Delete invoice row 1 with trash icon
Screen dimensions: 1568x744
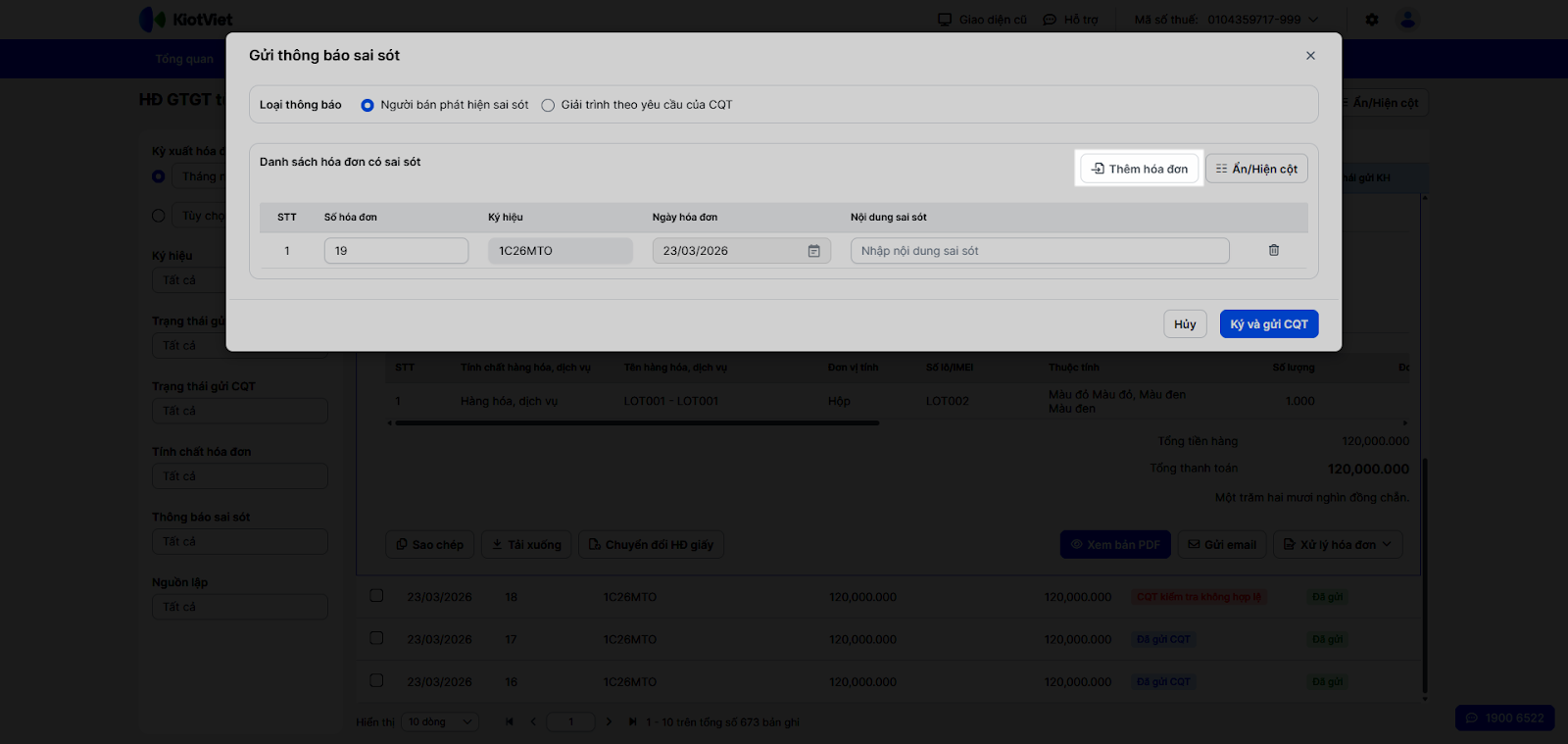[x=1274, y=250]
